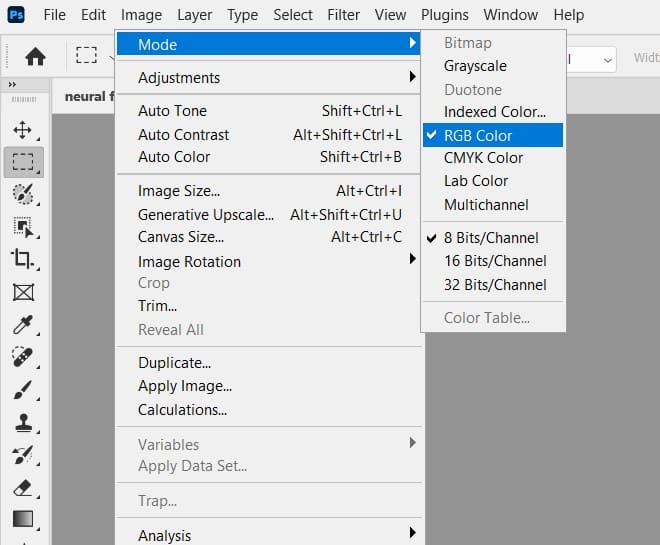Open the options bar dropdown chevron
Screen dimensions: 660x545
coord(607,60)
